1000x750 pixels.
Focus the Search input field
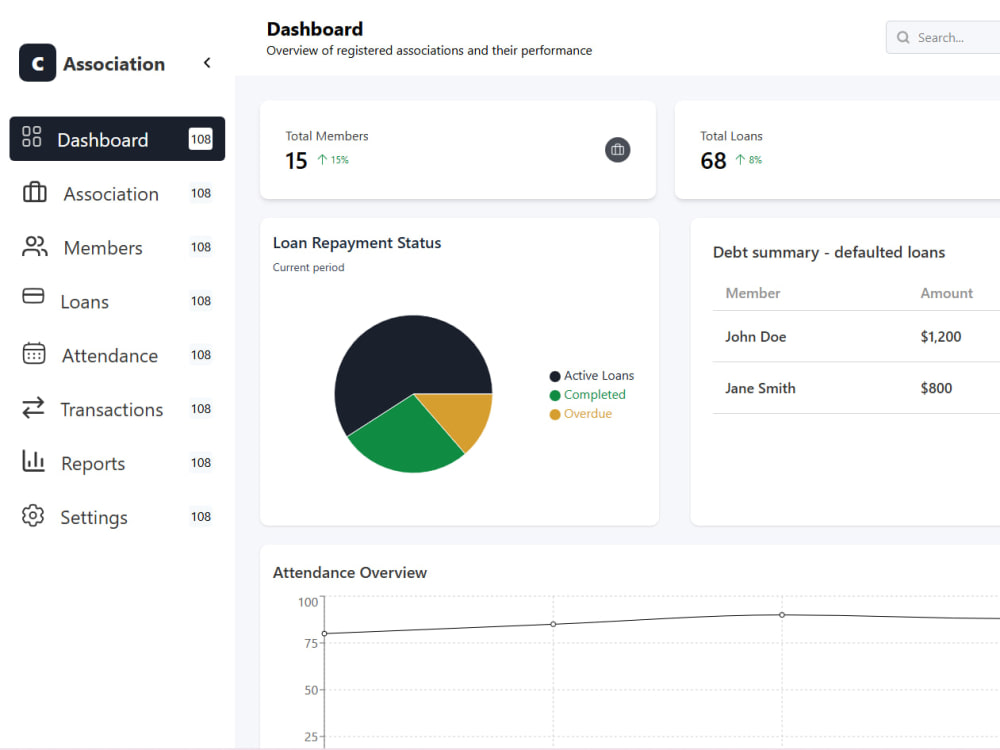(944, 38)
